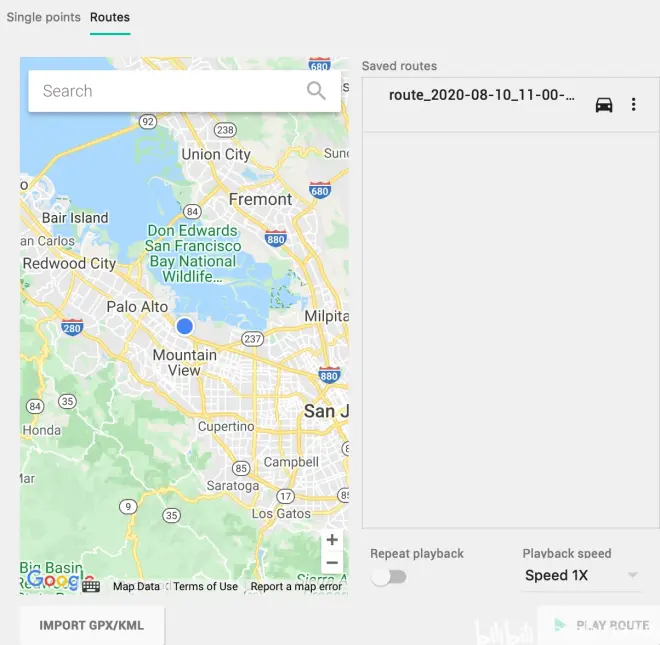Open the Playback speed dropdown
660x645 pixels.
pos(581,575)
